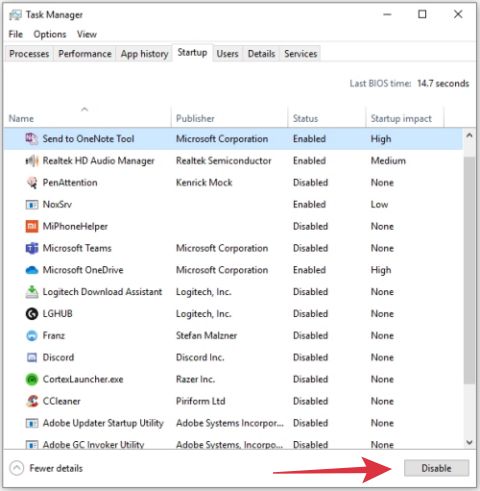The image size is (480, 491).
Task: Select the Send to OneNote Tool icon
Action: coord(32,139)
